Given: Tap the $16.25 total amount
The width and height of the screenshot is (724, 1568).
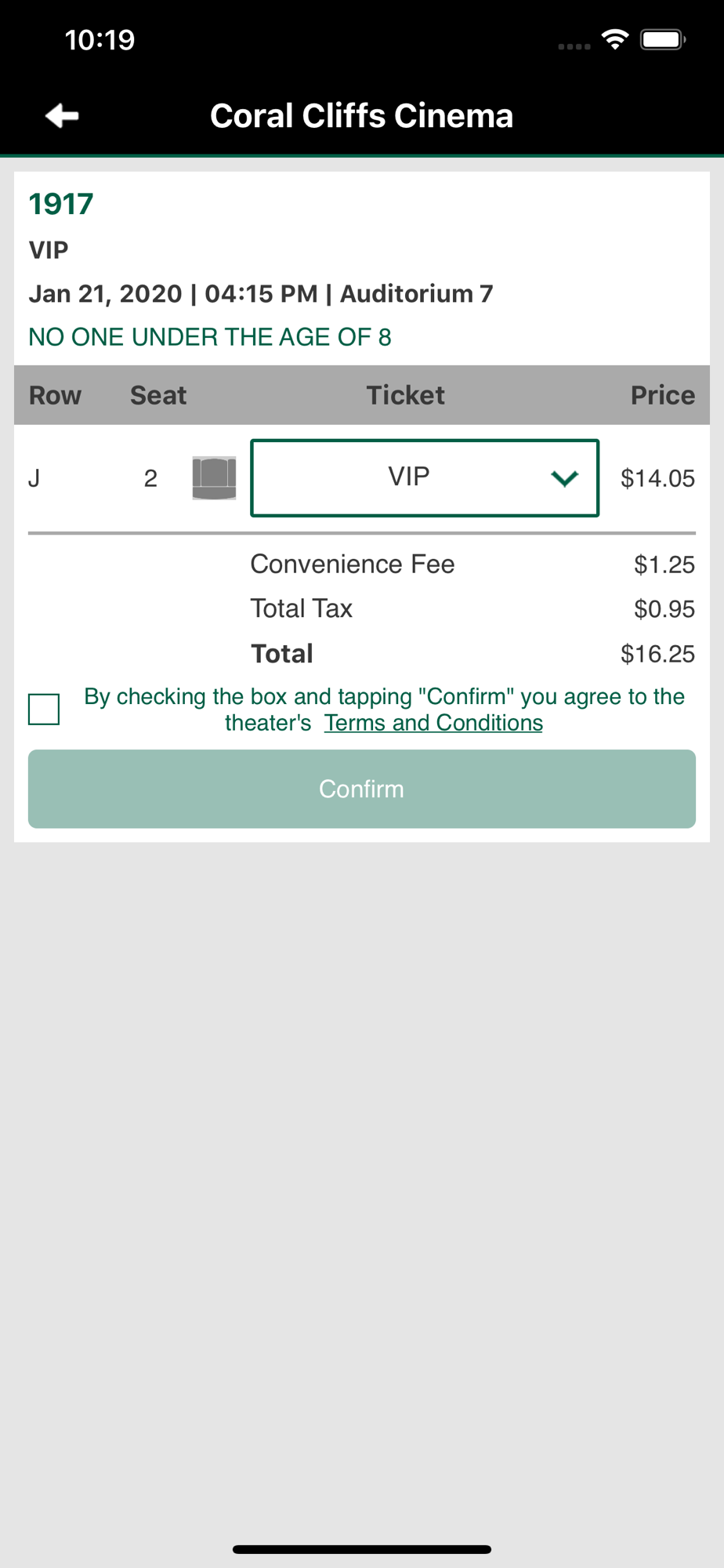Looking at the screenshot, I should [657, 654].
